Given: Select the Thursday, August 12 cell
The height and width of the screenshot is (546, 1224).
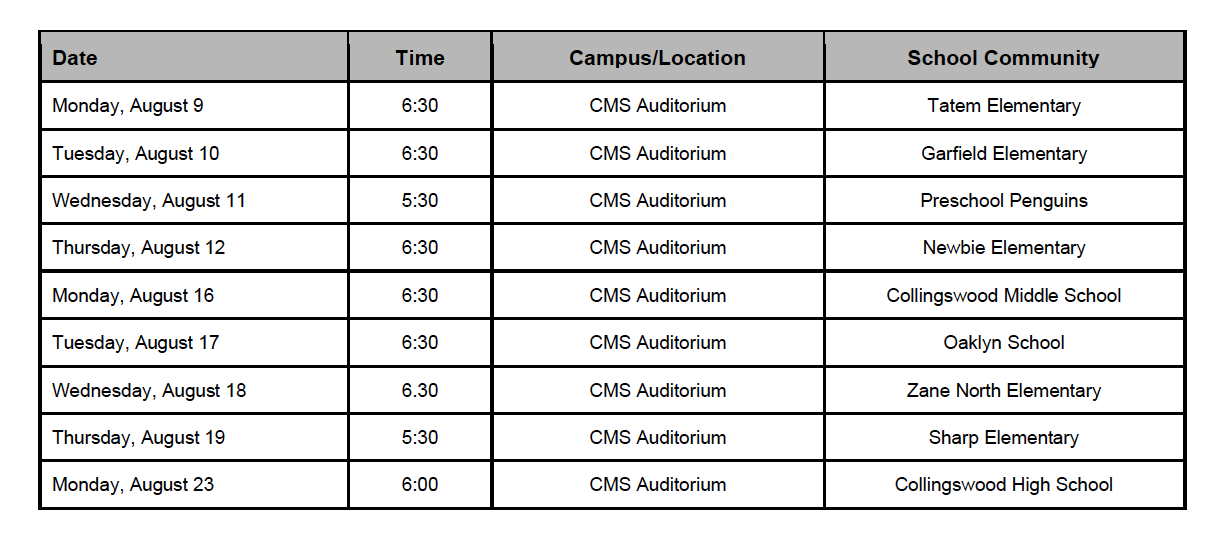Looking at the screenshot, I should (195, 247).
